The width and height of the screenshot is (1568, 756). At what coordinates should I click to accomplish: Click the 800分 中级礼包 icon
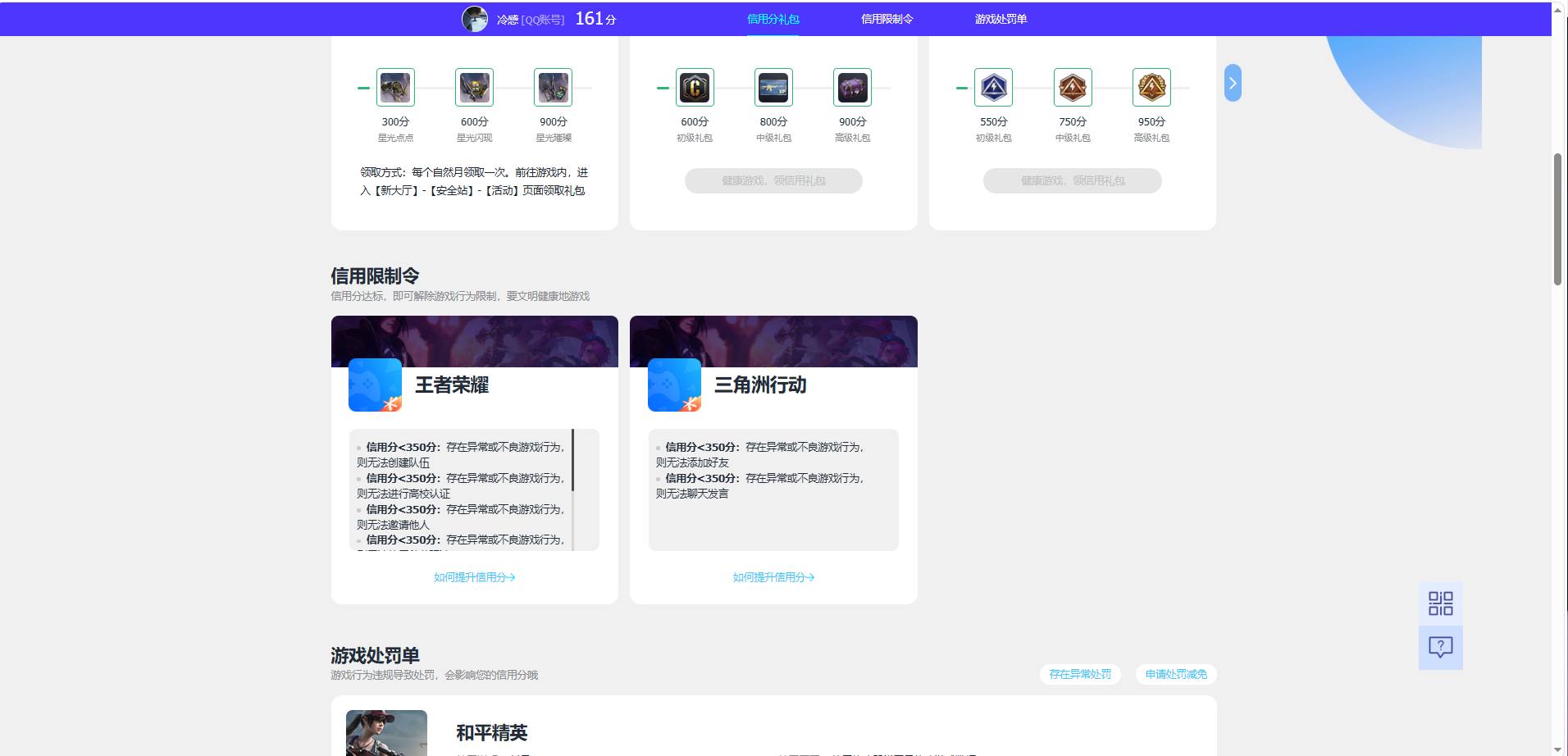pos(773,88)
